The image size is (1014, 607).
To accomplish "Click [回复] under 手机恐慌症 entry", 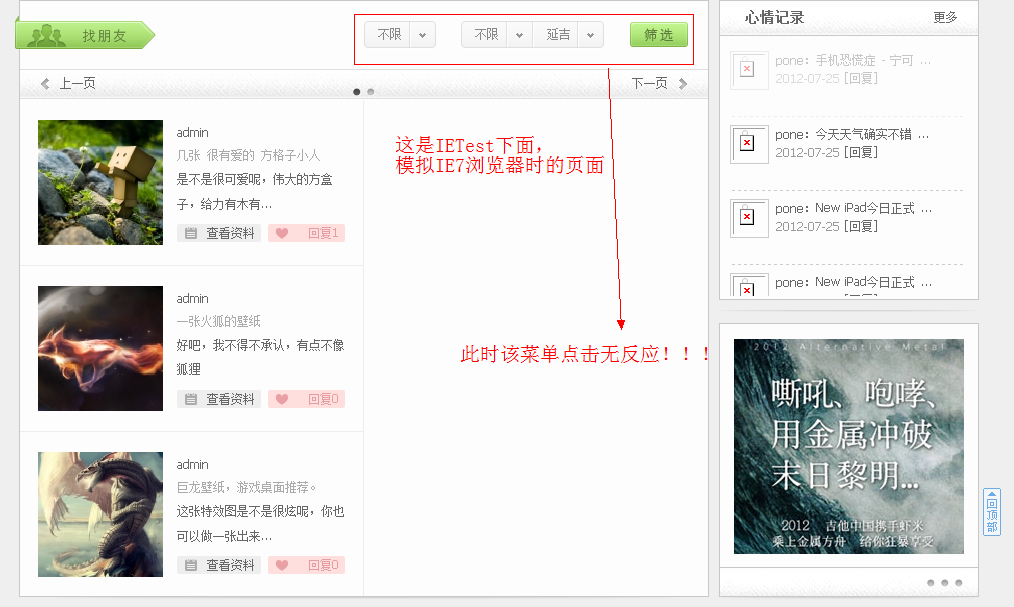I will [x=861, y=78].
